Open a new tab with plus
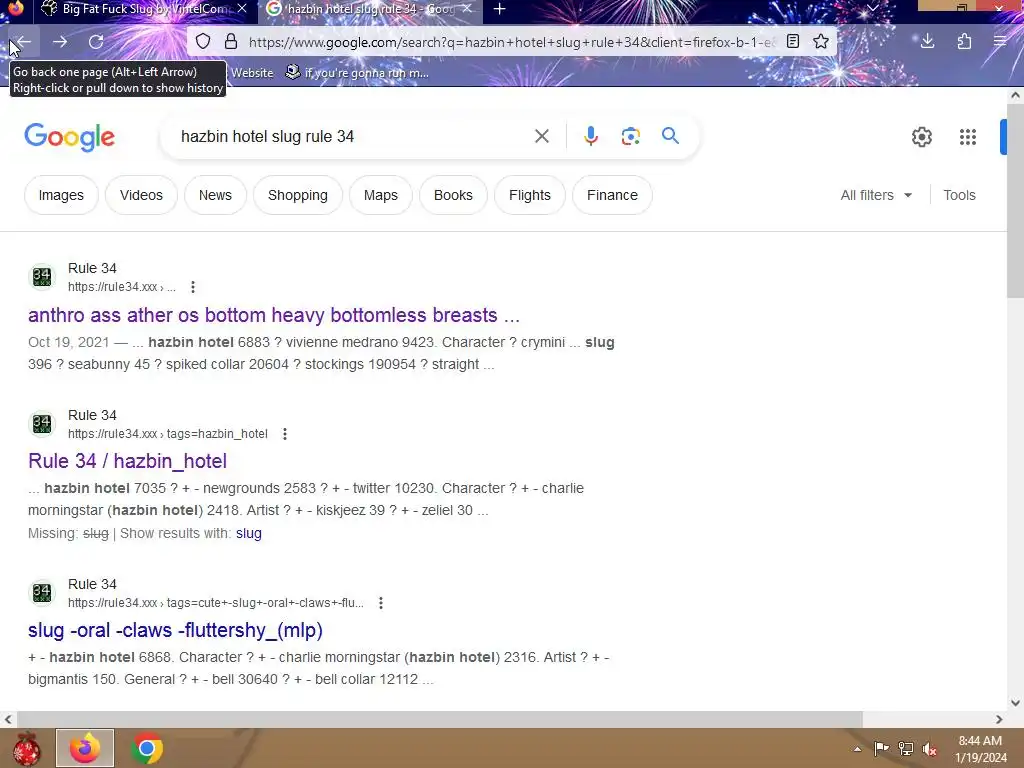1024x768 pixels. tap(500, 9)
